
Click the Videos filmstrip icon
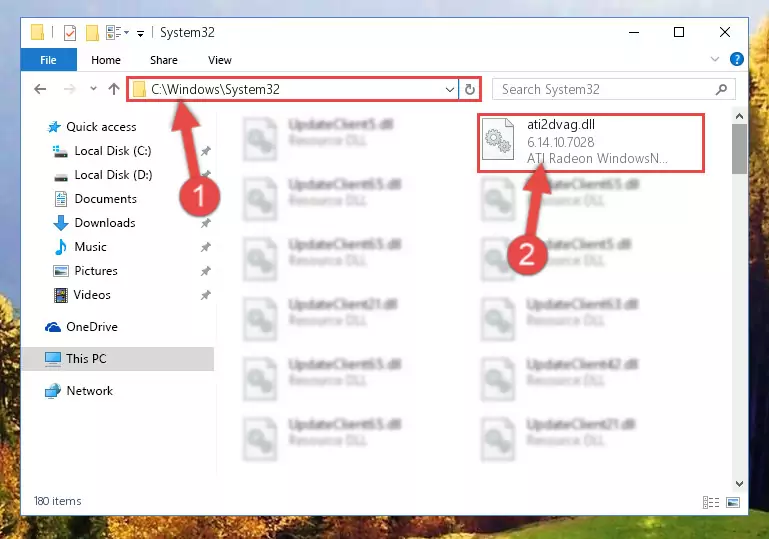61,295
